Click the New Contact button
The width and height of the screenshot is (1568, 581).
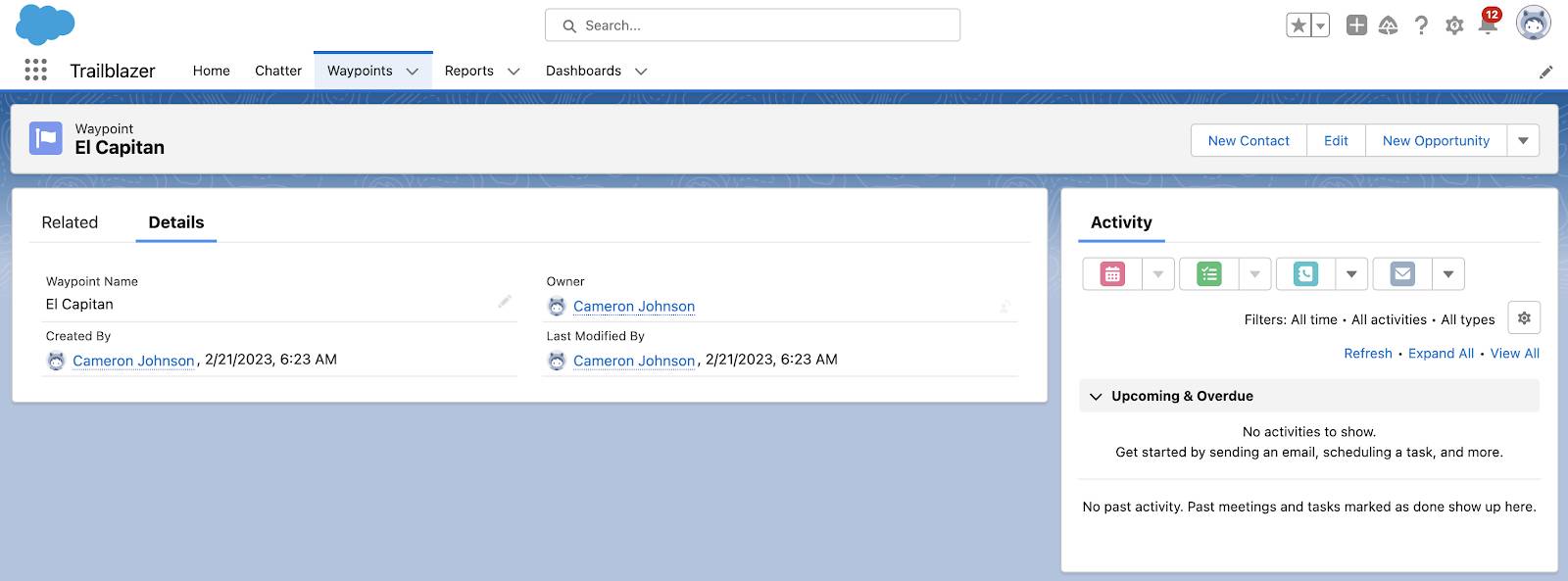tap(1249, 141)
